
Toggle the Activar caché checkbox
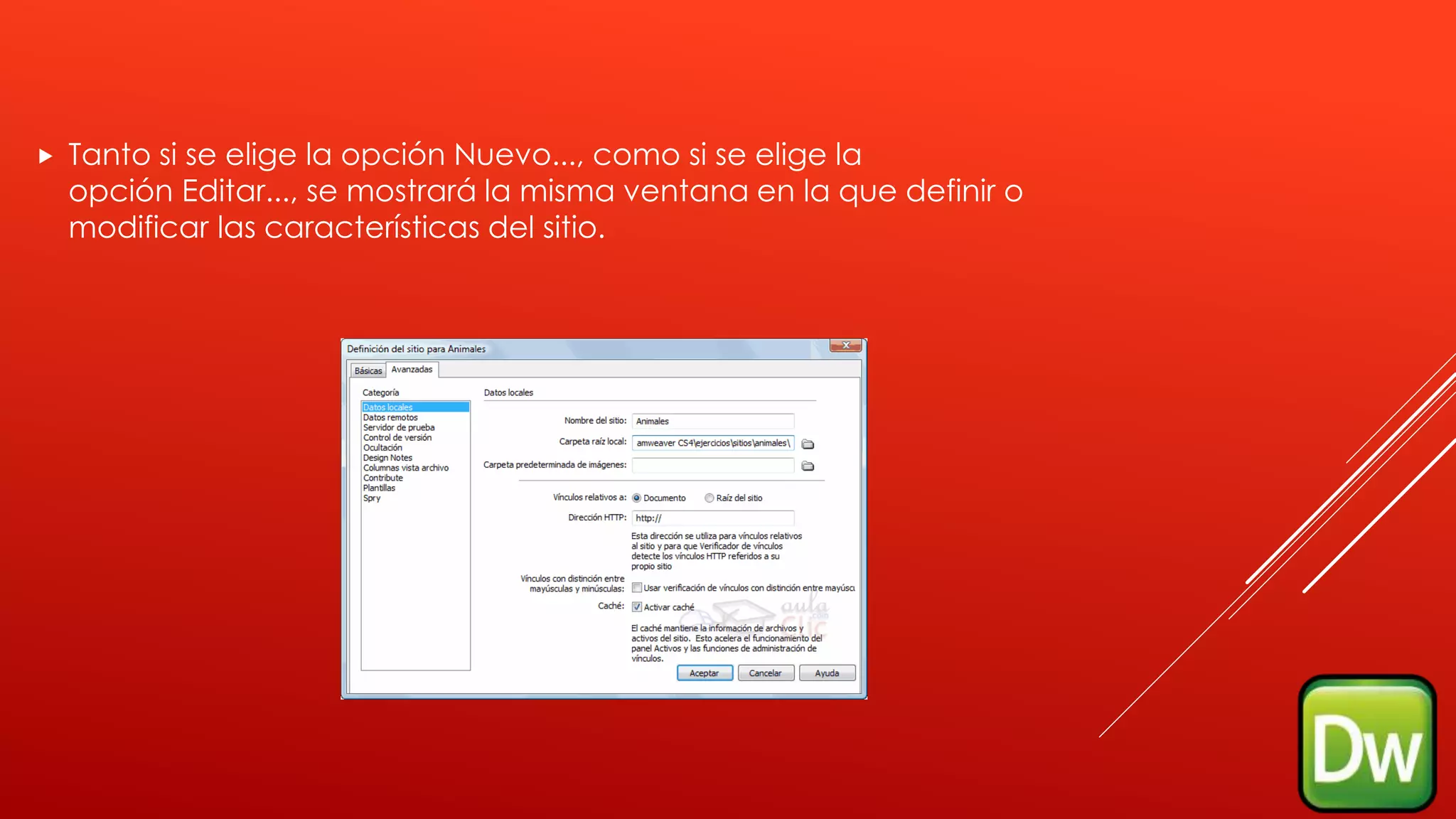[637, 607]
